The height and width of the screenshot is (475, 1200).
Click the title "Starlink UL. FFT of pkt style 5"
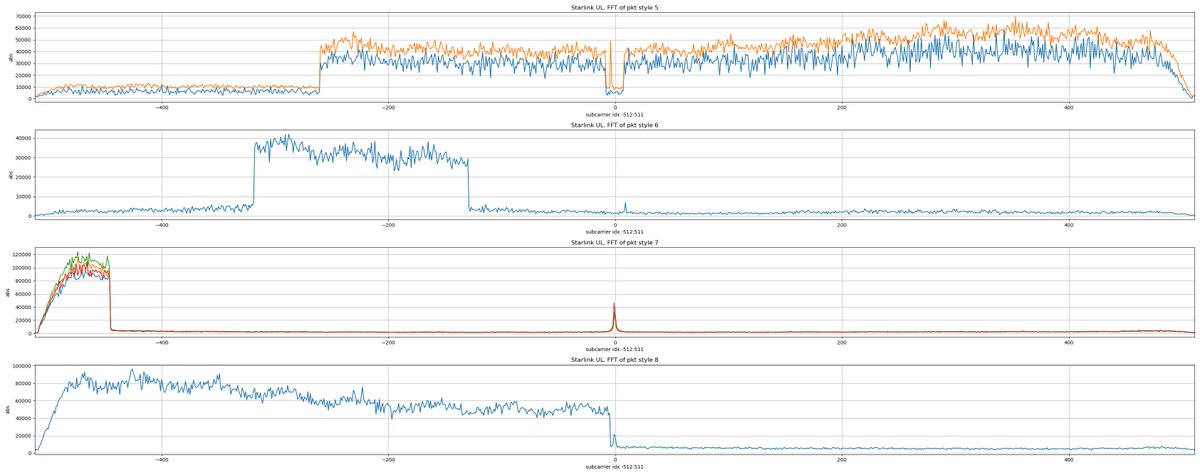coord(614,8)
